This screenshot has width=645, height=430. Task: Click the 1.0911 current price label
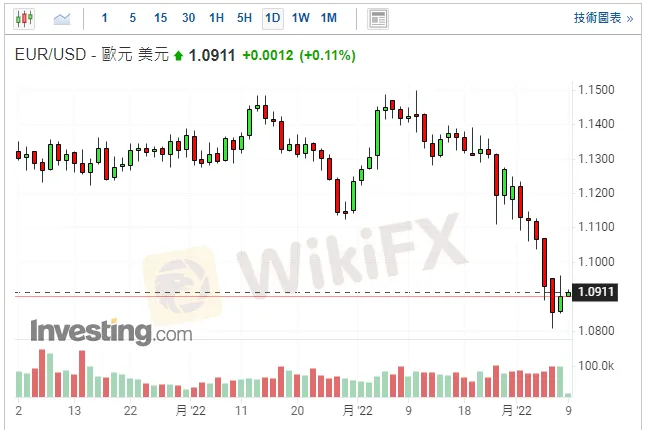point(599,292)
